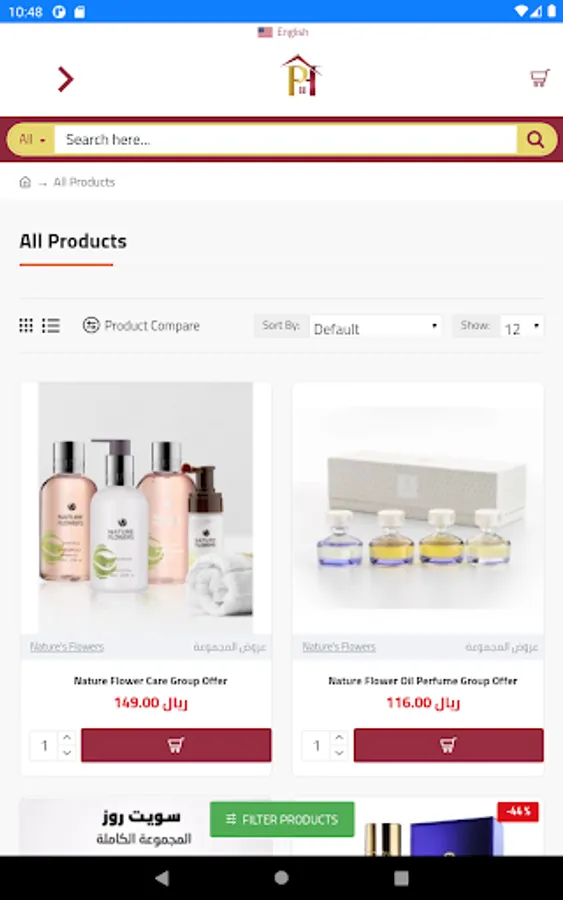Expand the All category dropdown in search

tap(32, 139)
